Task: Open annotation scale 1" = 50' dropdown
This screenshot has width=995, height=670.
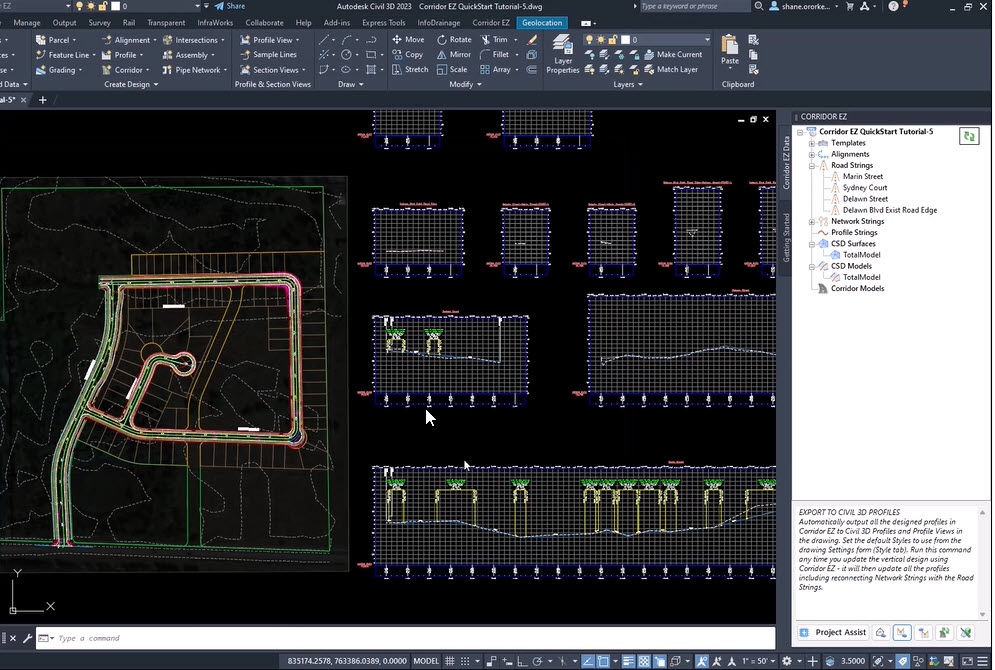Action: [758, 661]
